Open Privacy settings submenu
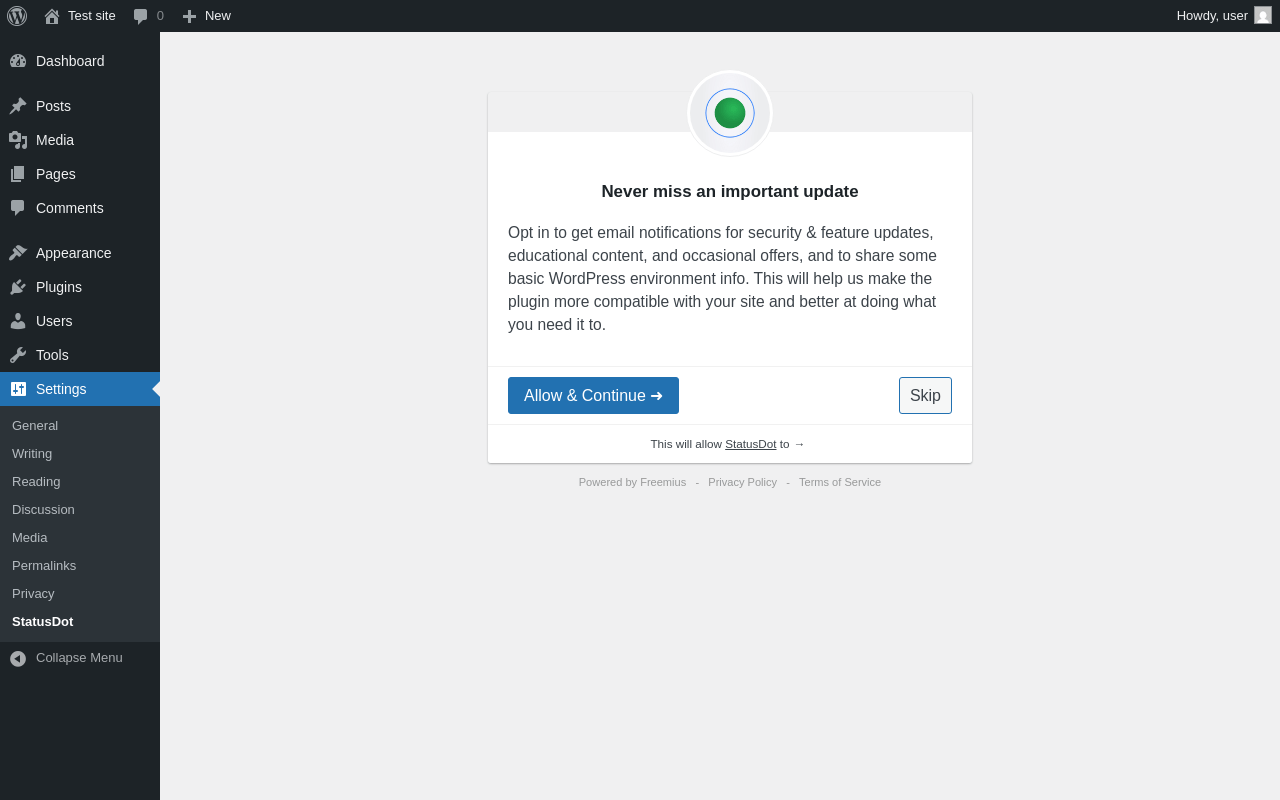1280x800 pixels. [x=33, y=593]
